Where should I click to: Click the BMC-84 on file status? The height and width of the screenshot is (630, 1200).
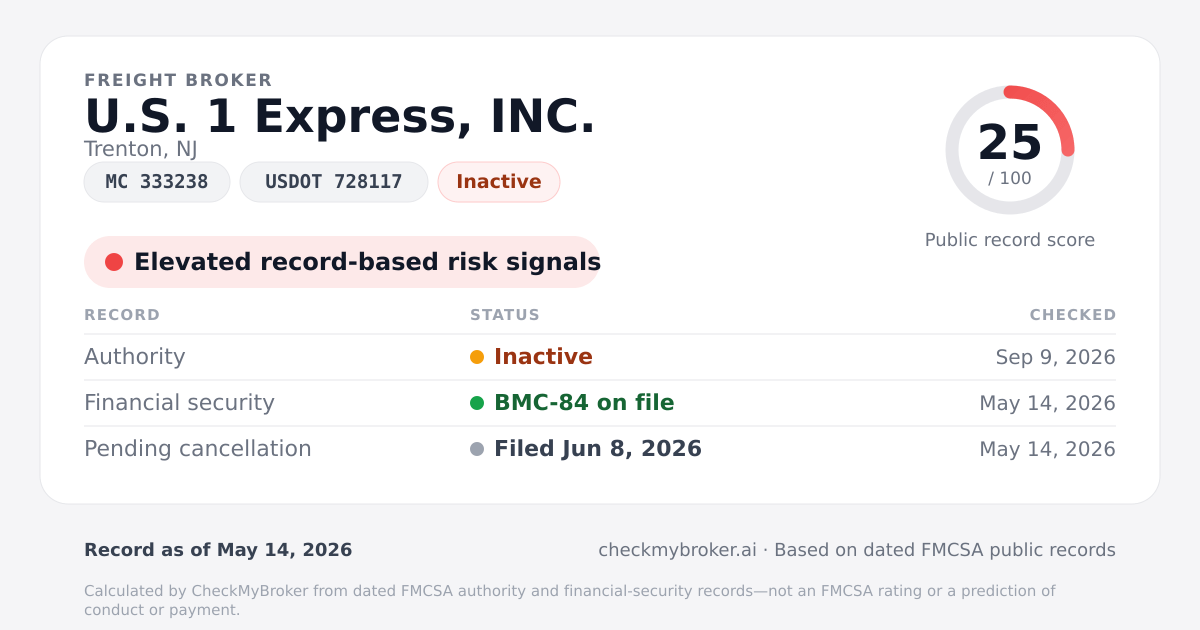pyautogui.click(x=584, y=403)
